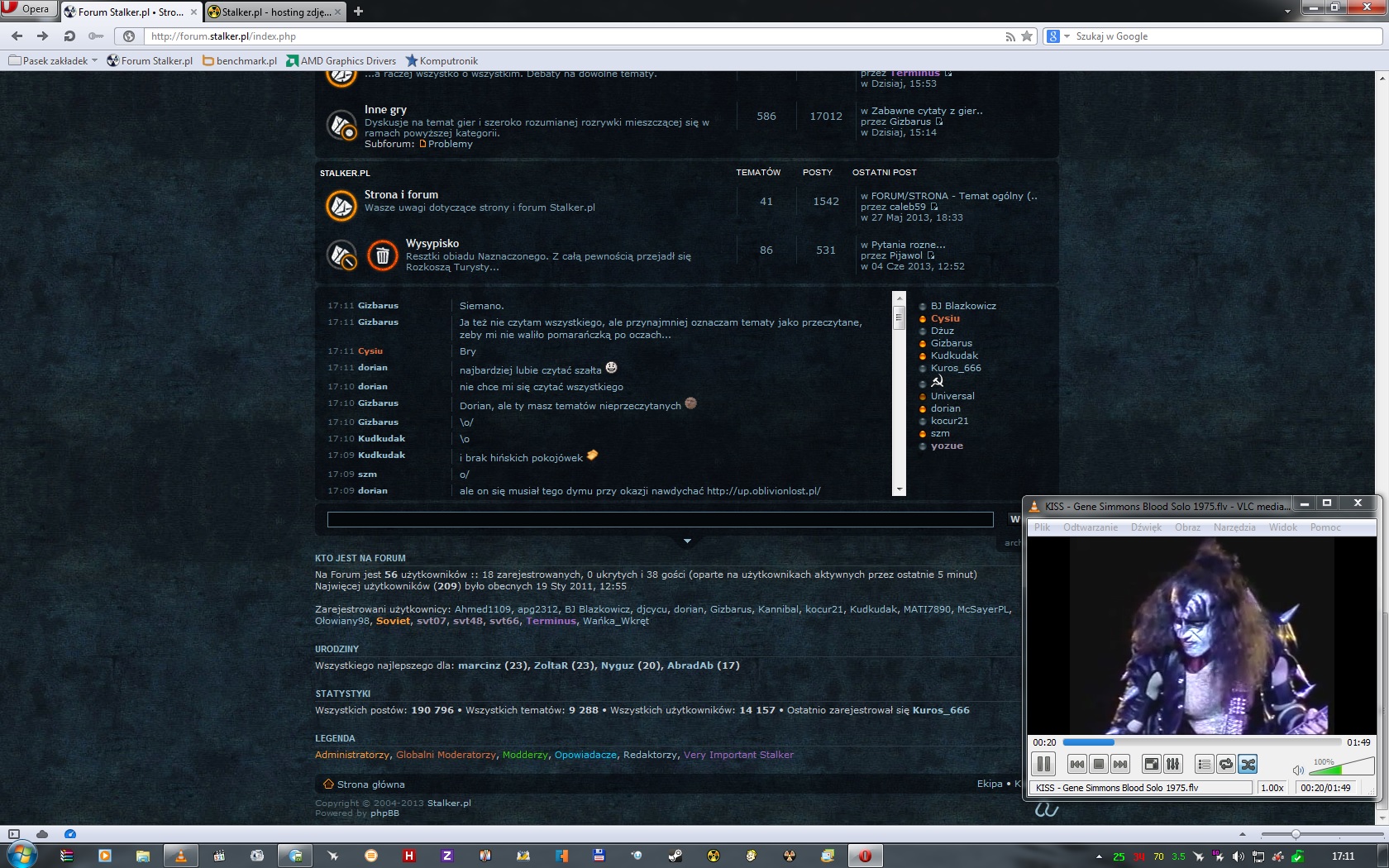This screenshot has height=868, width=1389.
Task: Click the Szukaj w Google search field
Action: click(1227, 36)
